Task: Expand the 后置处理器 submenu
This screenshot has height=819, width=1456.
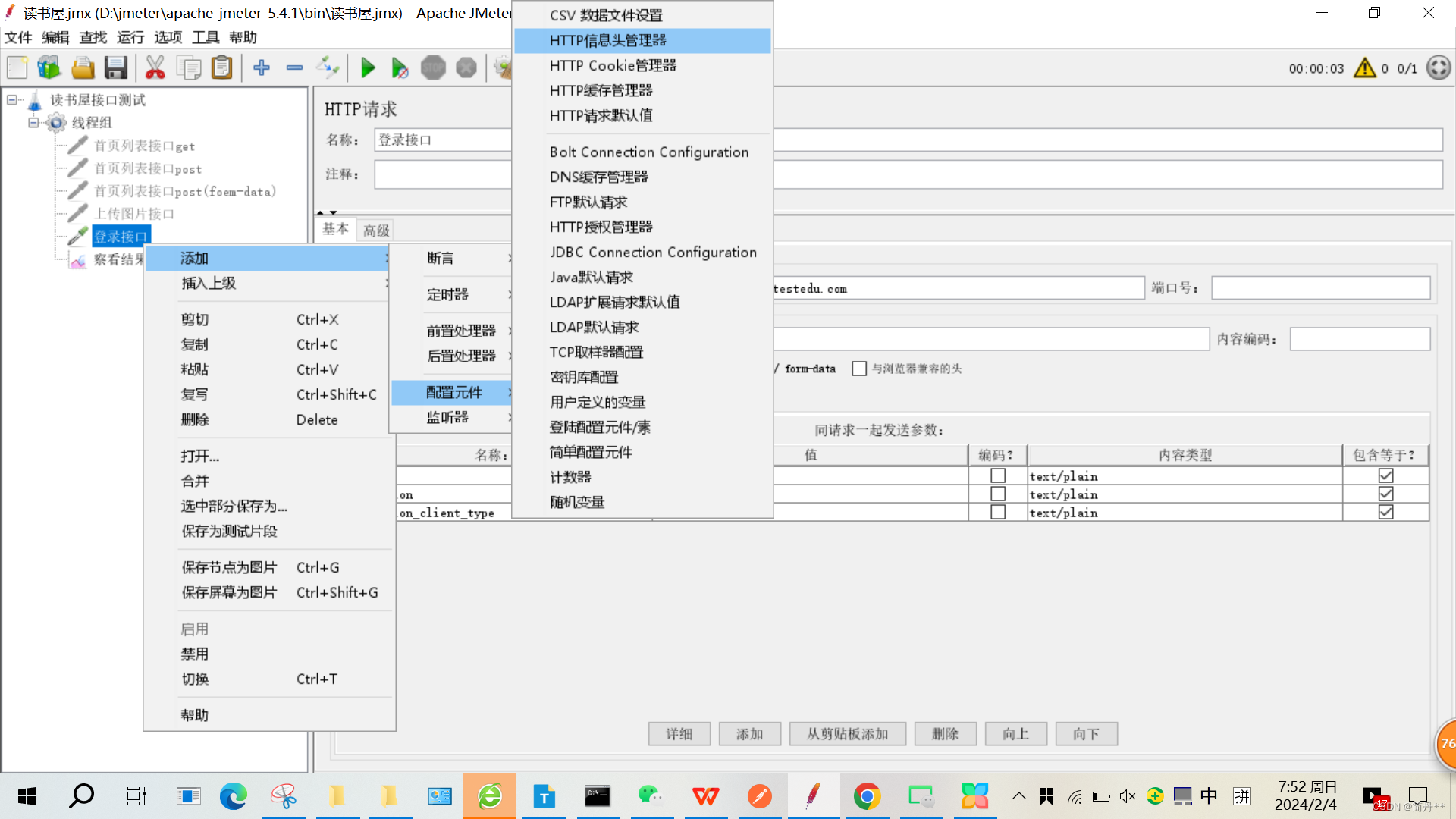Action: pyautogui.click(x=453, y=356)
